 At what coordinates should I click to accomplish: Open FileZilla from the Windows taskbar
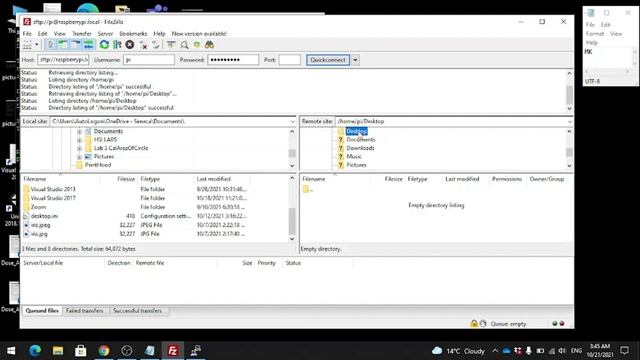point(173,351)
